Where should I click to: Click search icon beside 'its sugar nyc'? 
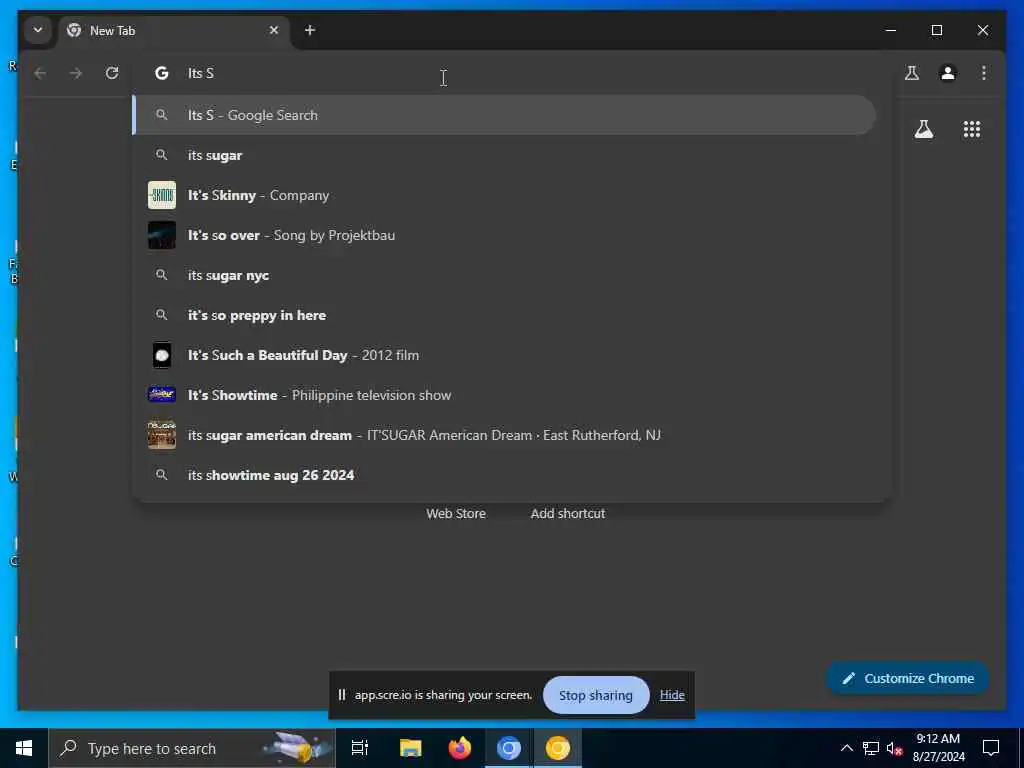(161, 275)
